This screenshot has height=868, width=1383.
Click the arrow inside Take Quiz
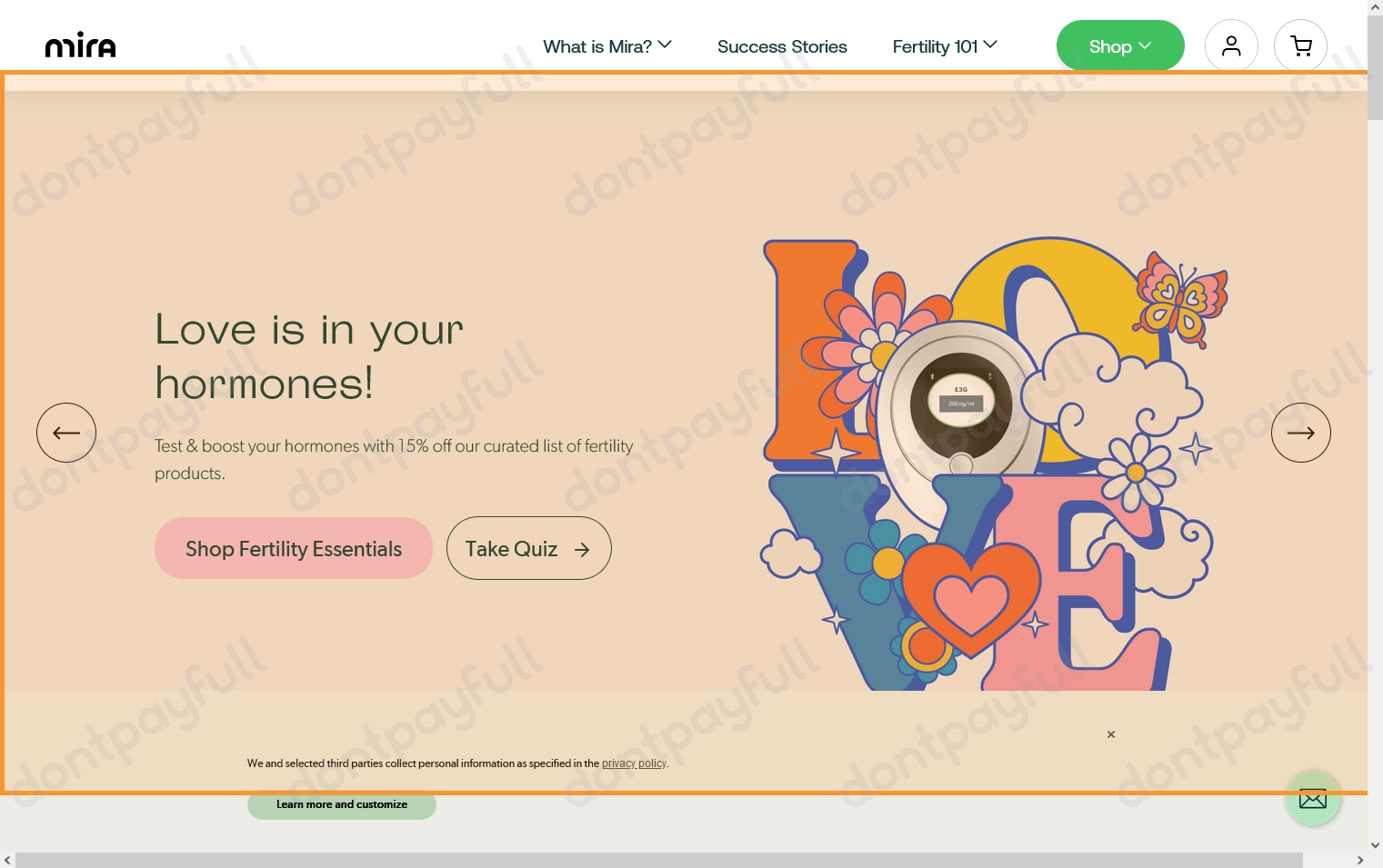point(581,549)
